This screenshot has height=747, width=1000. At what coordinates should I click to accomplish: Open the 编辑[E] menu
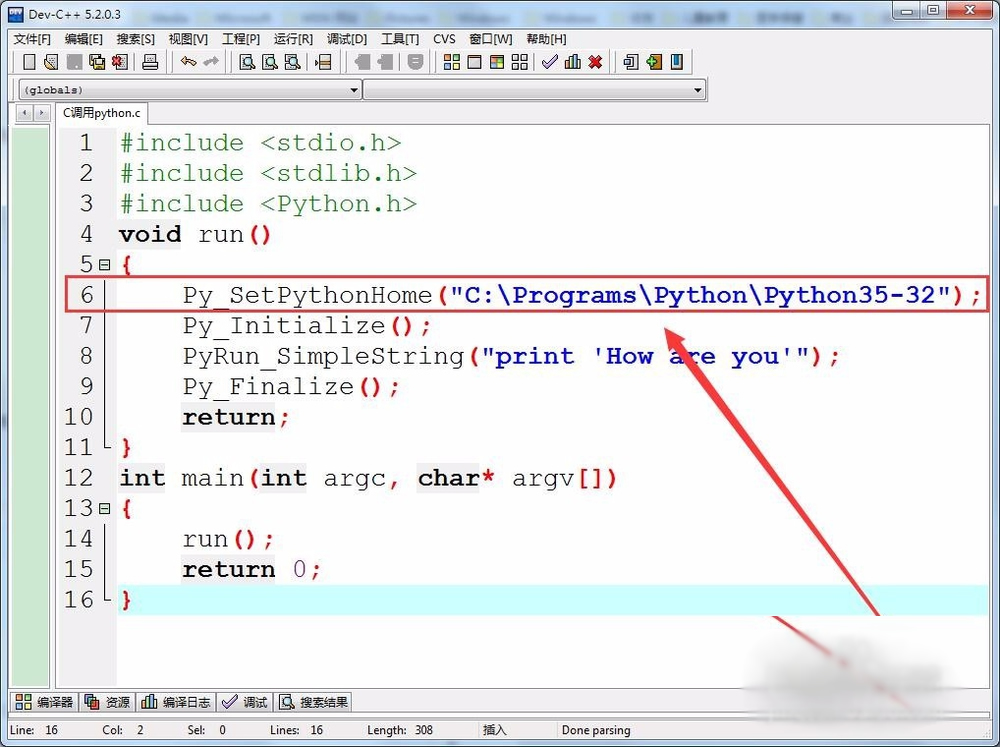coord(84,39)
